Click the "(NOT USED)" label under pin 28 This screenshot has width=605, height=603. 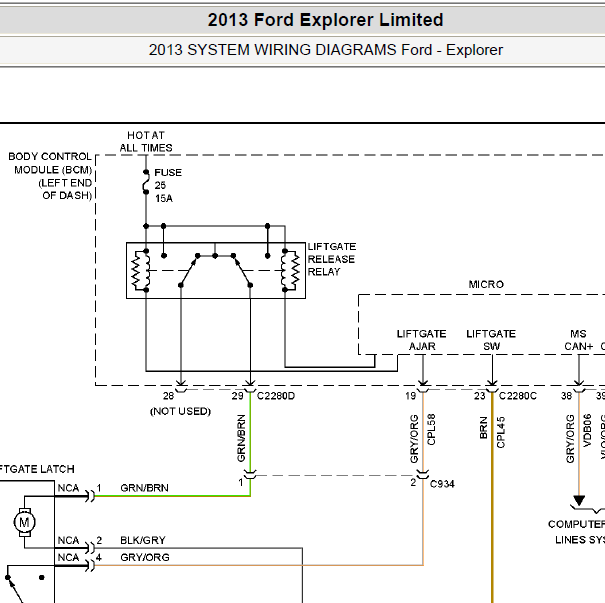point(180,411)
